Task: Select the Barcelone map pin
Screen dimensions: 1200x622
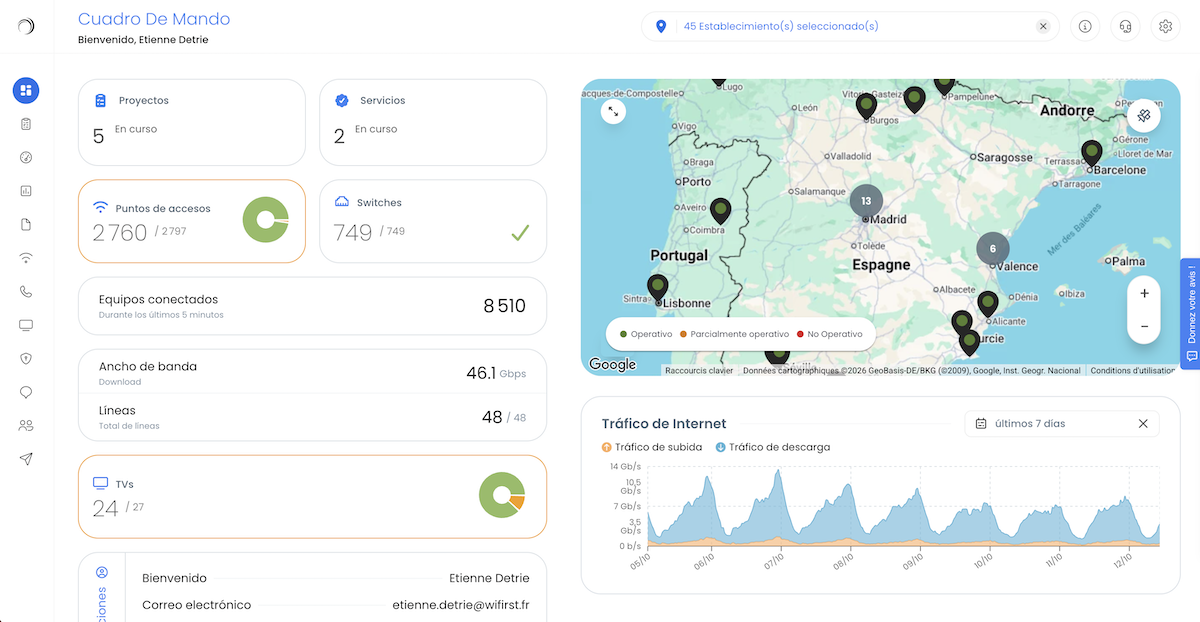Action: tap(1092, 154)
